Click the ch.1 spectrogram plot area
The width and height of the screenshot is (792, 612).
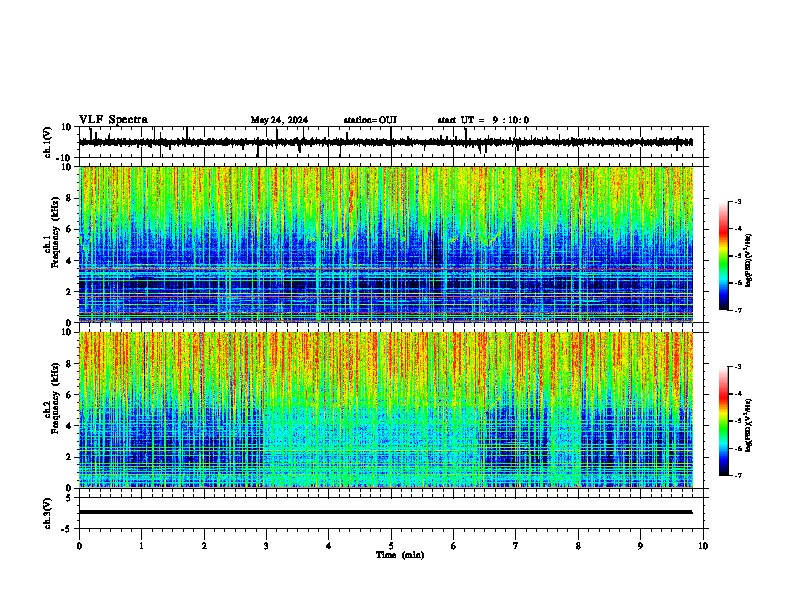click(386, 244)
